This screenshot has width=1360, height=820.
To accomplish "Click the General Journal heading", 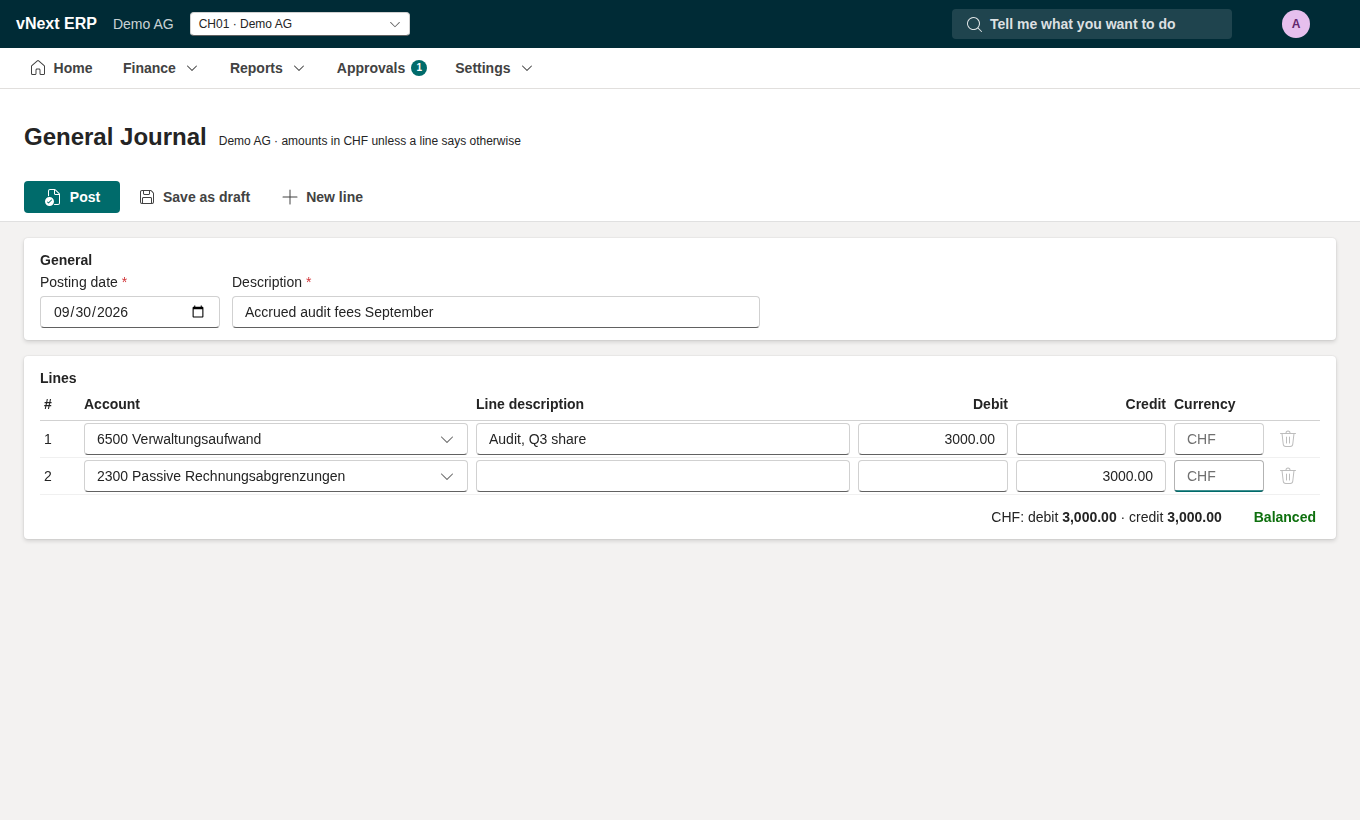I will coord(115,137).
